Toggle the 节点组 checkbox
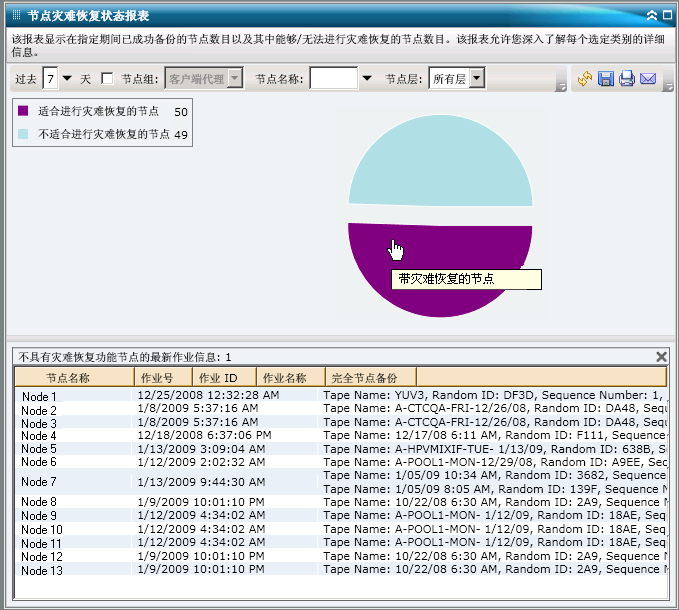This screenshot has width=679, height=610. (x=108, y=78)
